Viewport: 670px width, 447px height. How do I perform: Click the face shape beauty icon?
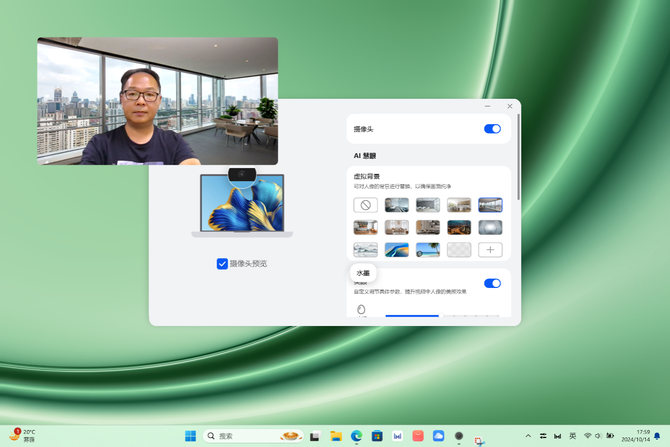pyautogui.click(x=361, y=310)
